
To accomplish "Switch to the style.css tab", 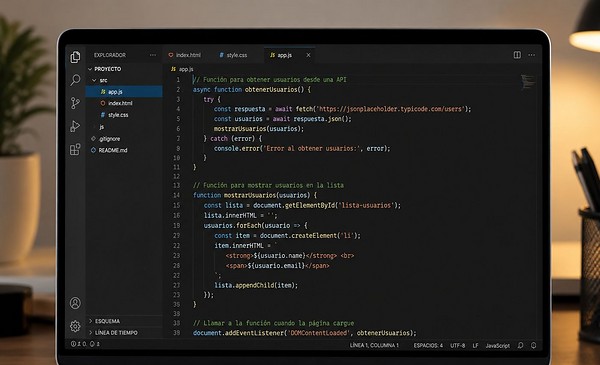I will tap(233, 55).
